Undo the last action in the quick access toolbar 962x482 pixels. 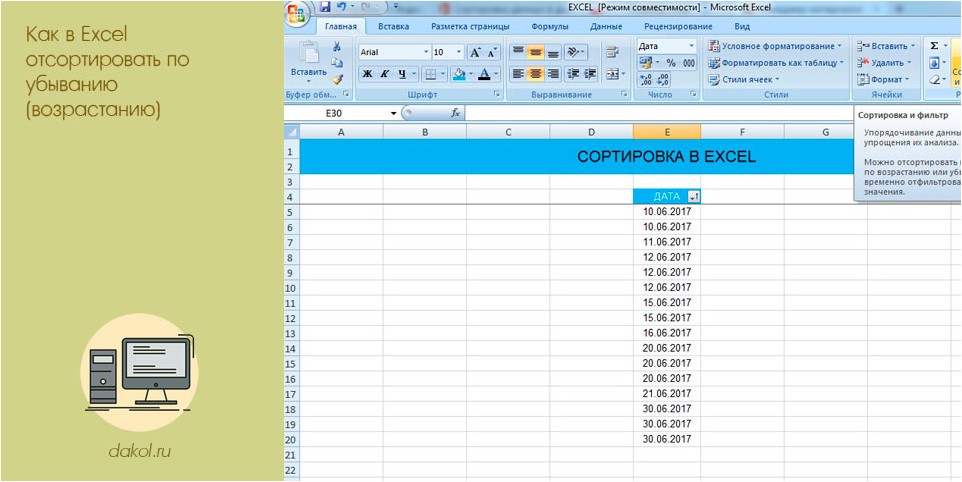click(x=342, y=8)
